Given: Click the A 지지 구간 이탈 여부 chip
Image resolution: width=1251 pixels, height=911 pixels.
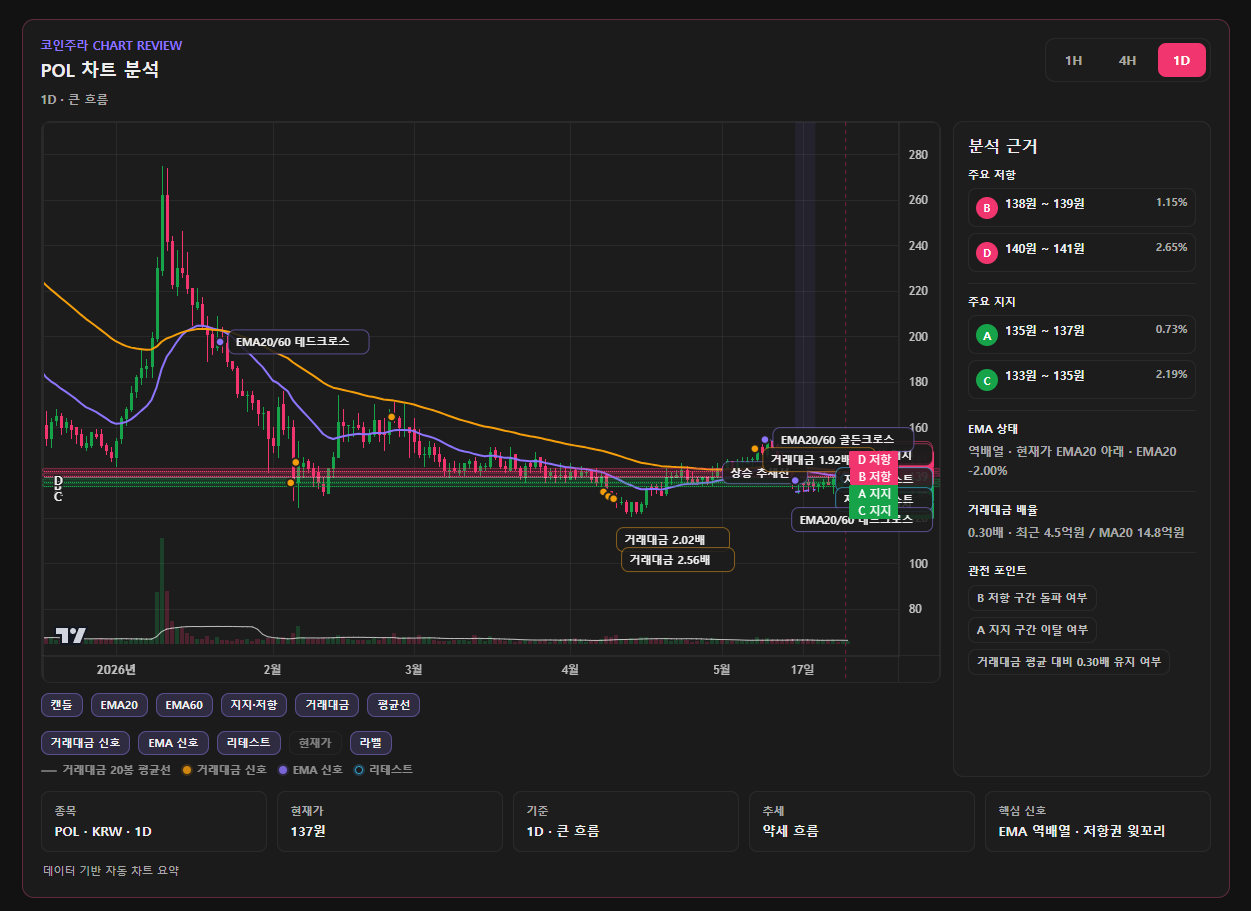Looking at the screenshot, I should coord(1033,630).
